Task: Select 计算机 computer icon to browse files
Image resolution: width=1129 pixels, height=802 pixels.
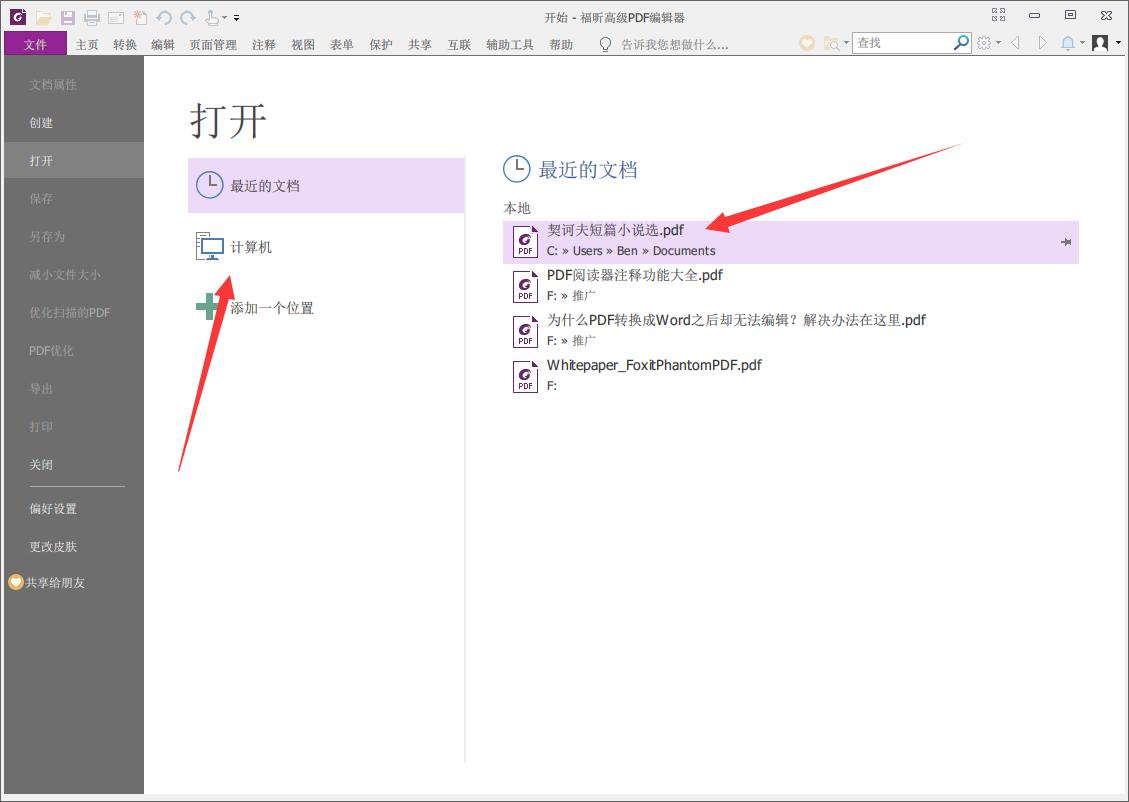Action: coord(209,246)
